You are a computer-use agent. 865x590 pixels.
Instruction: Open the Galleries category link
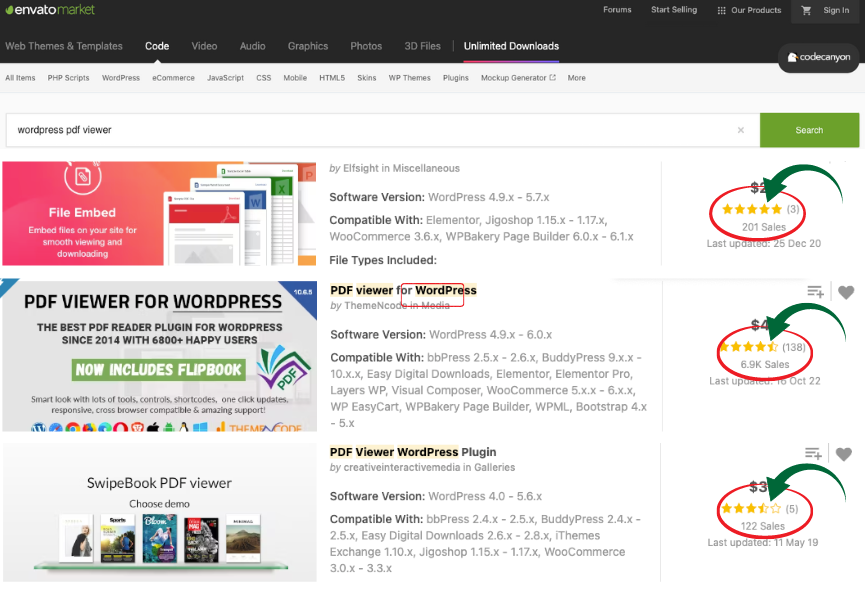tap(494, 468)
